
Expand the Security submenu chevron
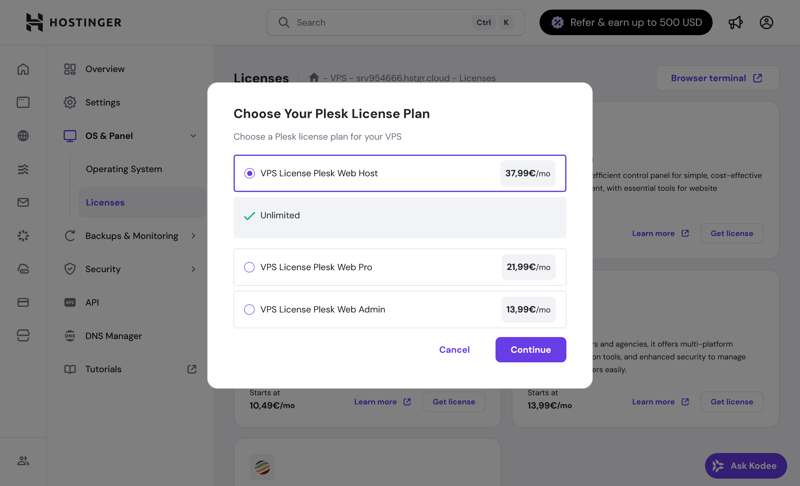[193, 269]
